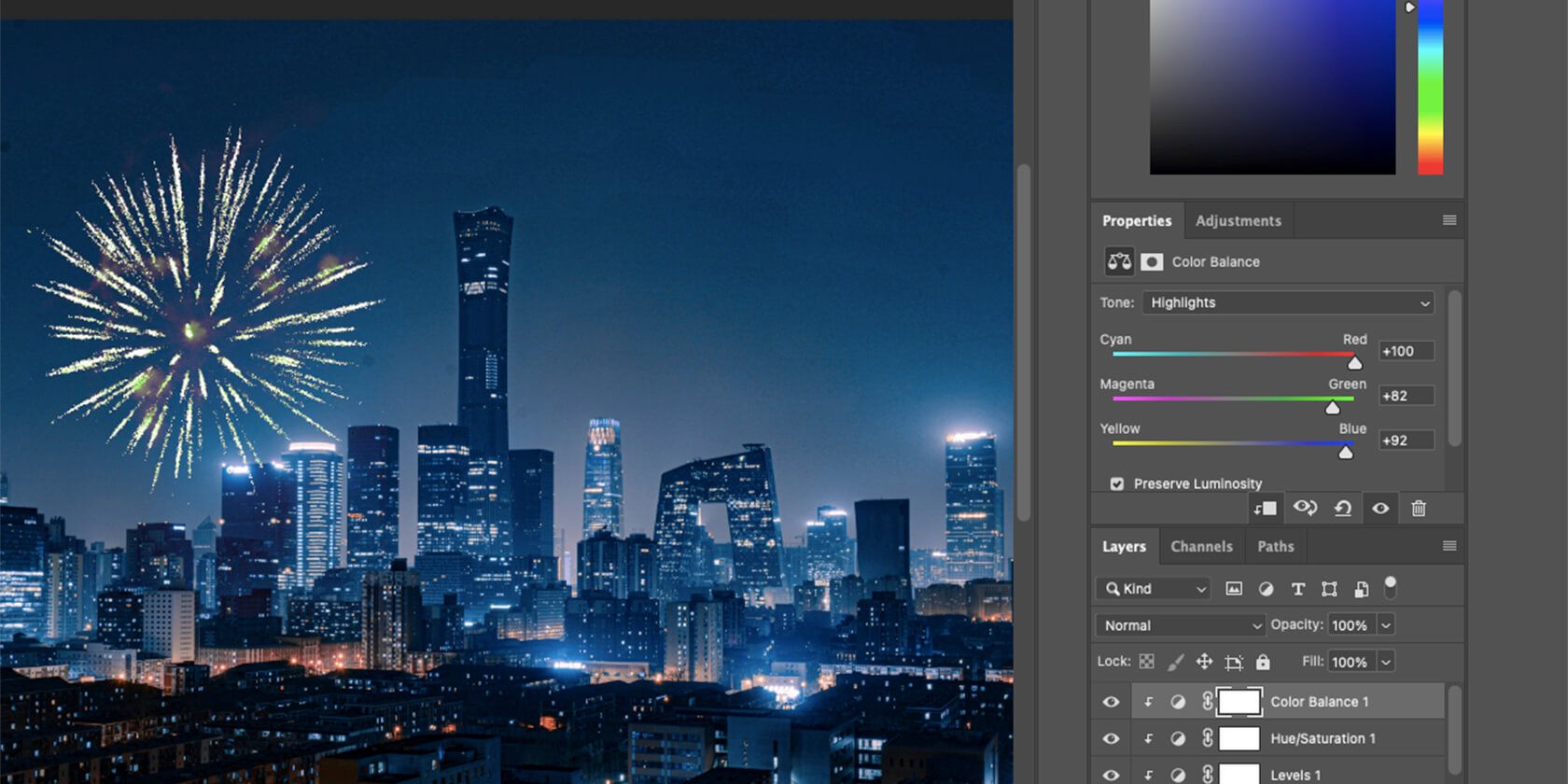Image resolution: width=1568 pixels, height=784 pixels.
Task: Reset the adjustment to defaults
Action: point(1342,509)
